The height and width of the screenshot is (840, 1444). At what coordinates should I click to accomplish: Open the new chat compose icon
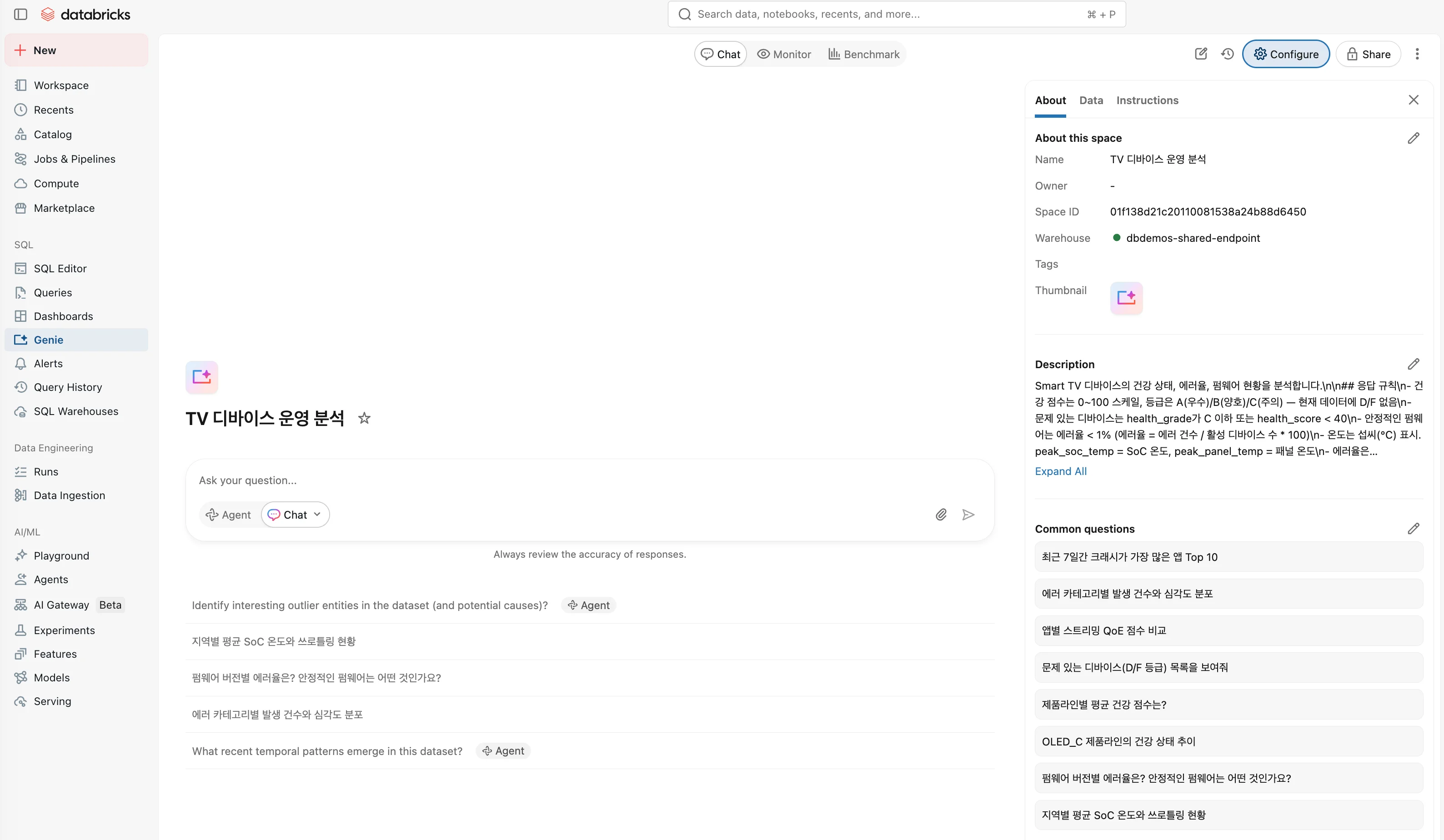[1201, 54]
